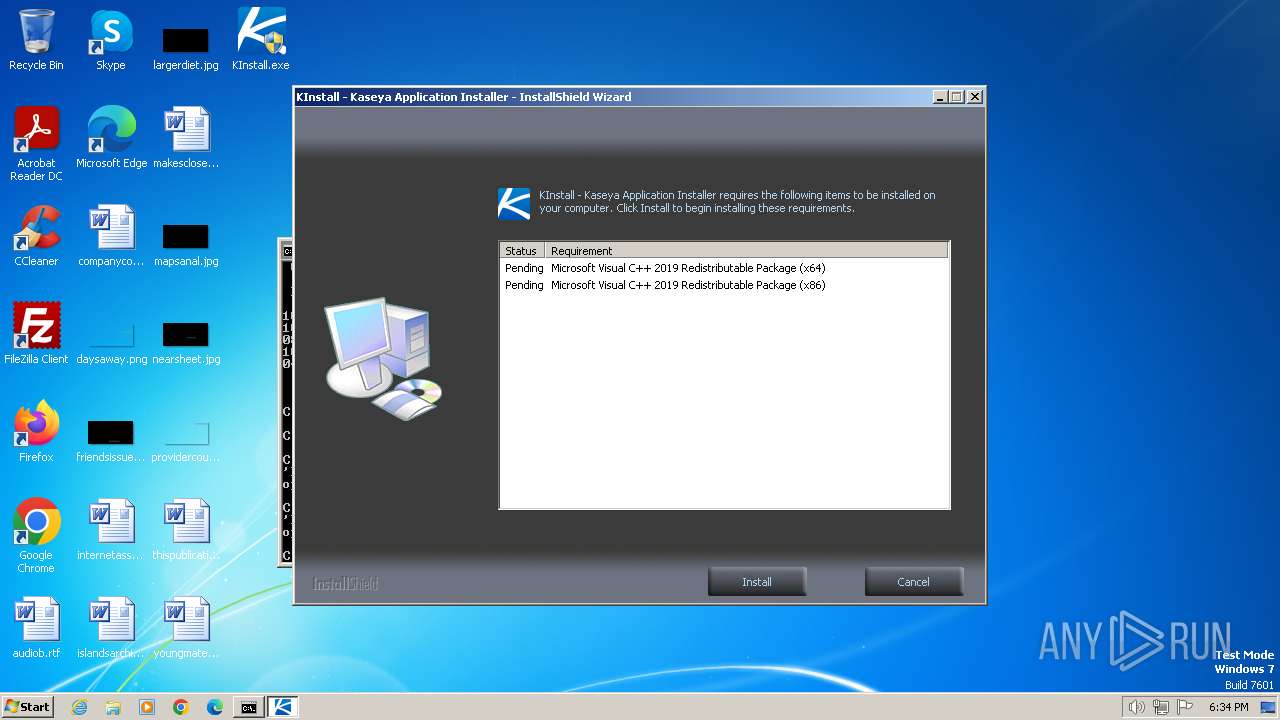Select the Microsoft Edge desktop shortcut

[111, 138]
